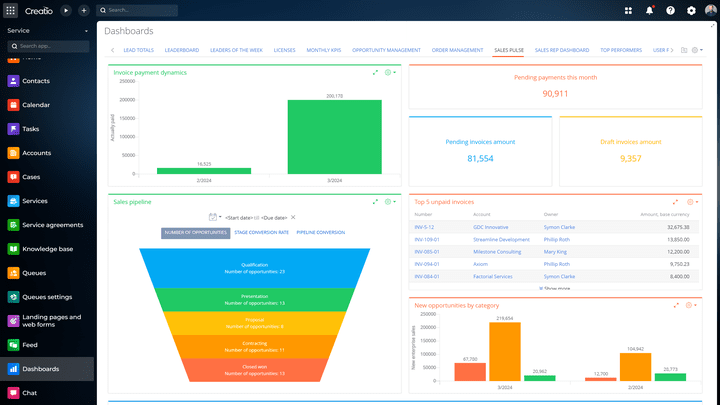
Task: Click the Cases icon in sidebar
Action: [x=13, y=177]
